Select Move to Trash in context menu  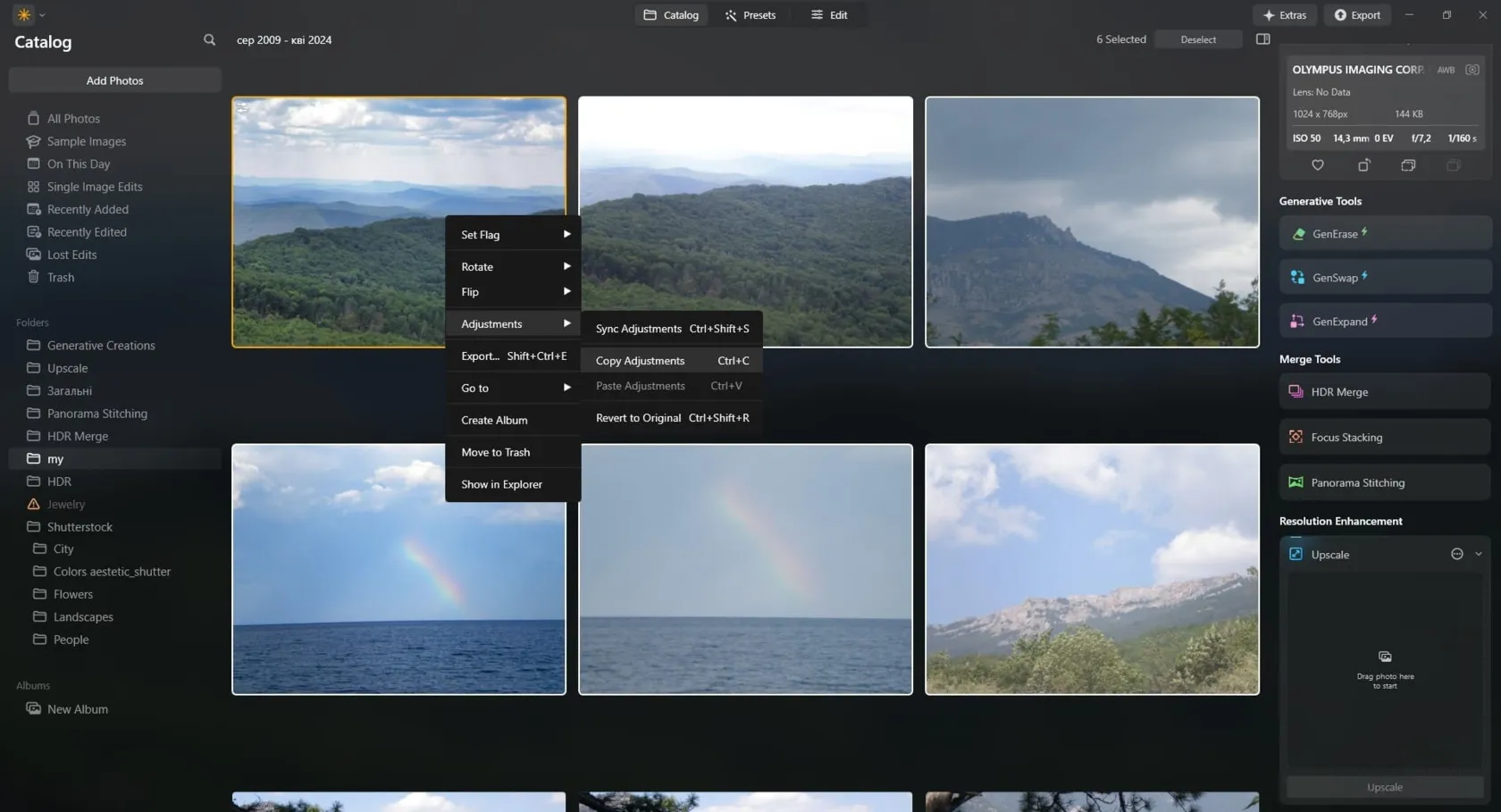[x=496, y=453]
